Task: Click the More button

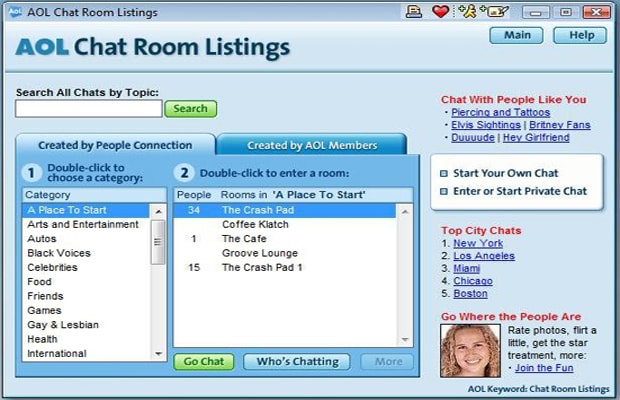Action: 387,362
